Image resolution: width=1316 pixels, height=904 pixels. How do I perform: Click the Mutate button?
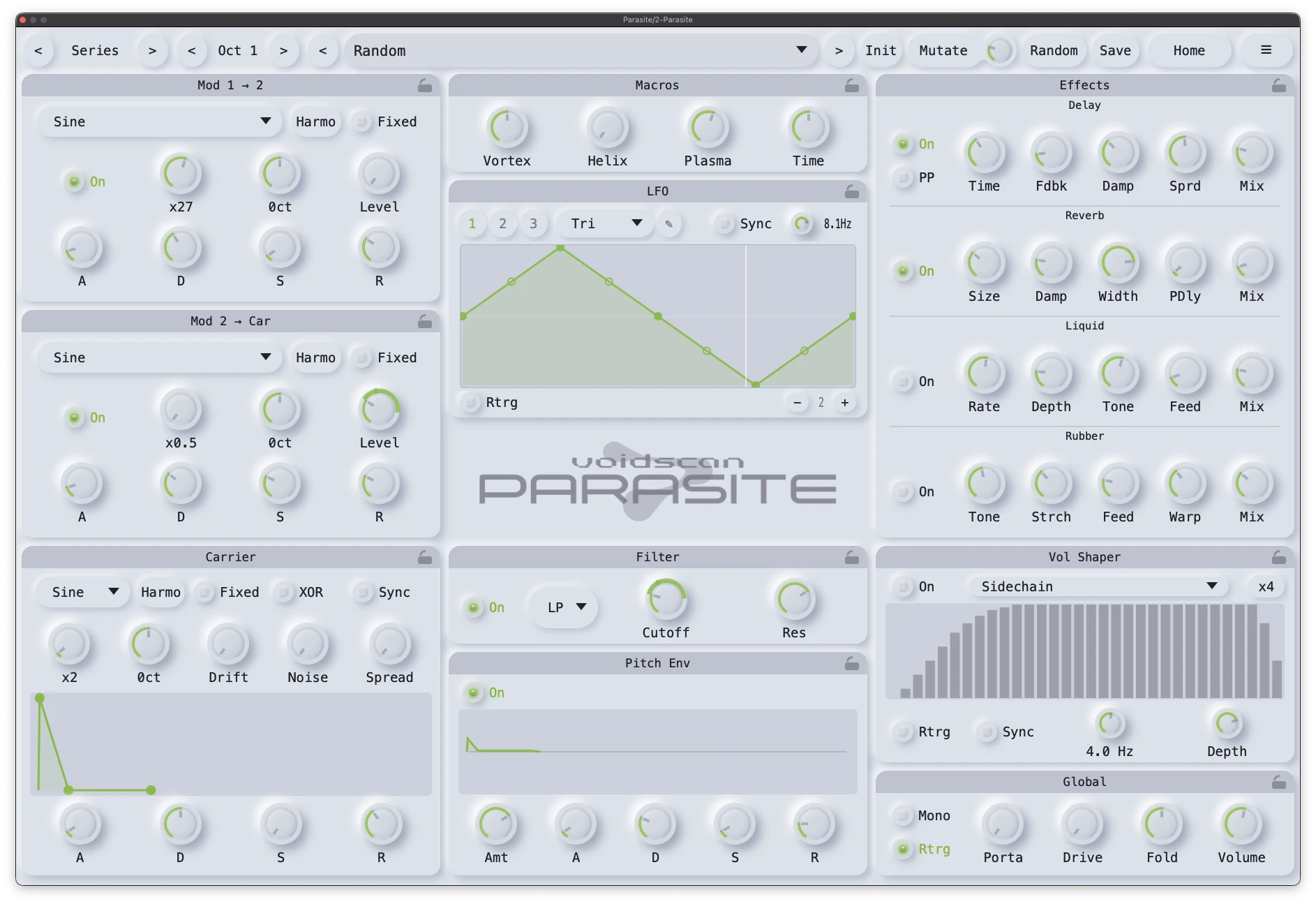[943, 51]
